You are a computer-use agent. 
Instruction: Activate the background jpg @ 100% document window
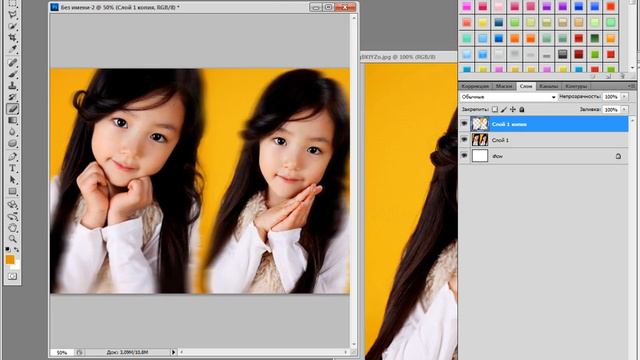point(408,57)
